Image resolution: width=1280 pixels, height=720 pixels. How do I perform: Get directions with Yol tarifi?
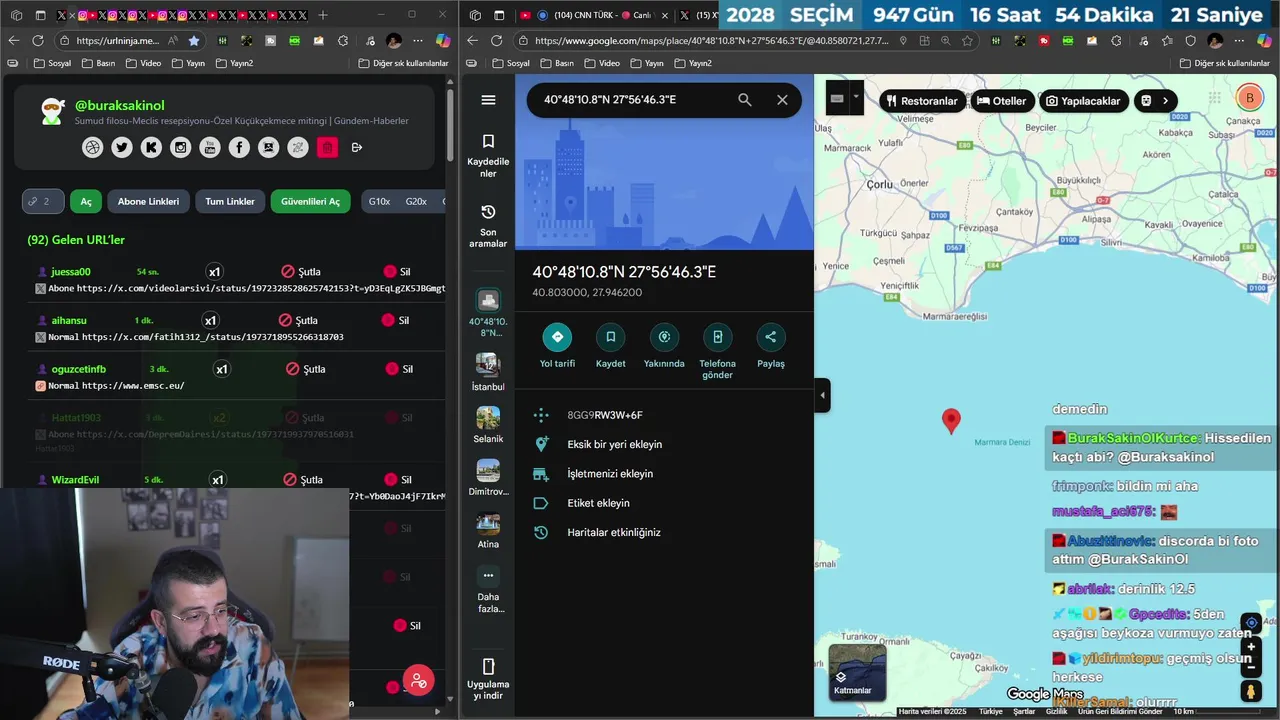pos(557,345)
